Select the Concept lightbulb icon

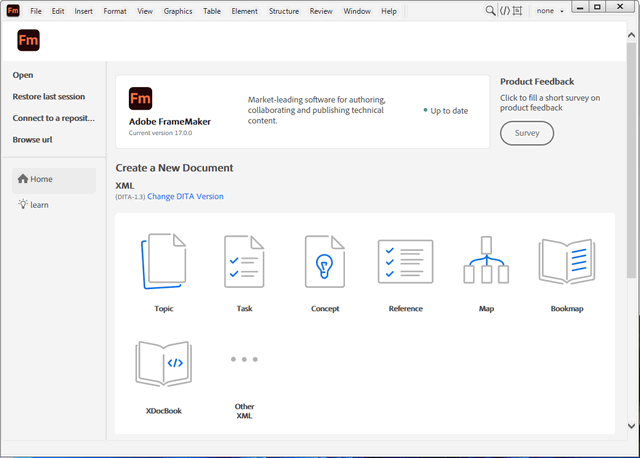coord(324,262)
